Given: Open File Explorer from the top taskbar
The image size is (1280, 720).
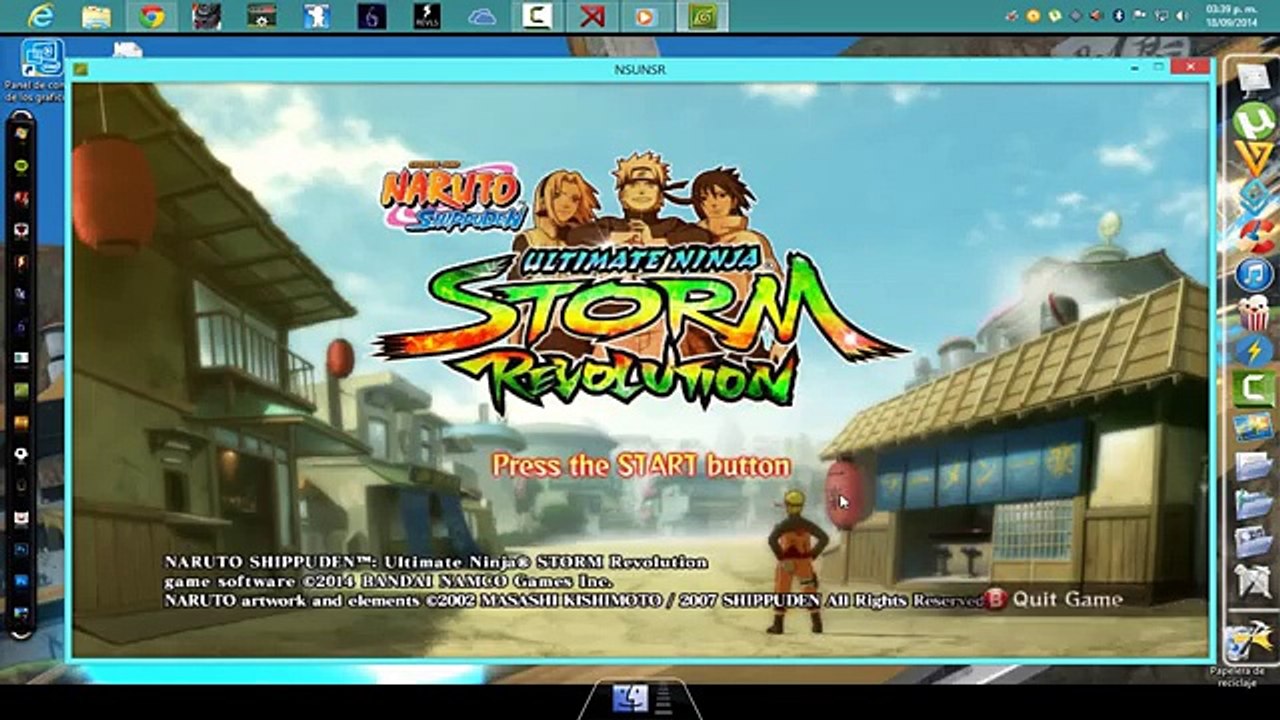Looking at the screenshot, I should [96, 16].
